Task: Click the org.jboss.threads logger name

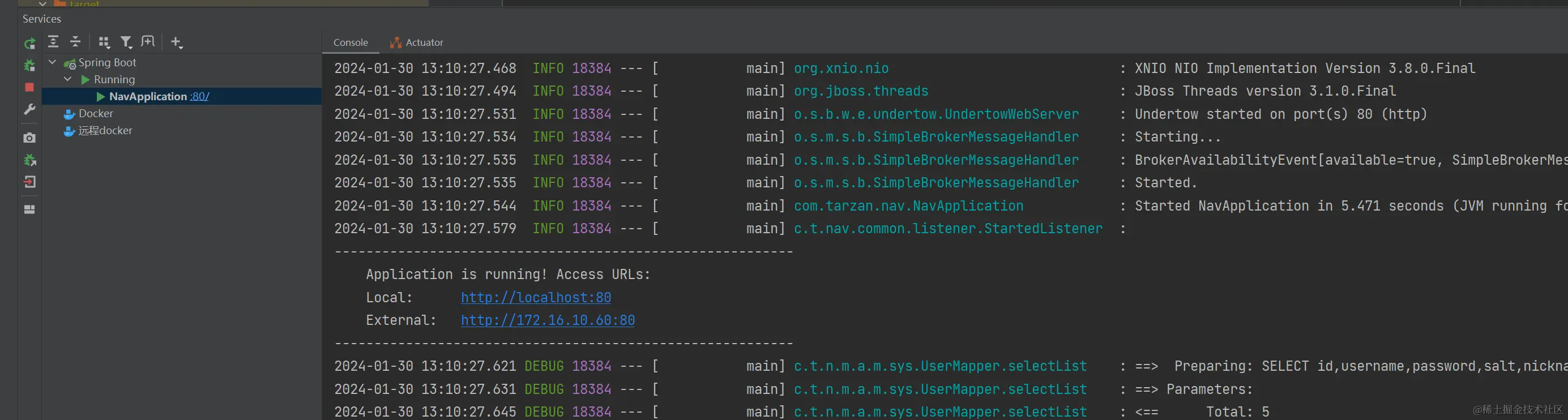Action: coord(861,91)
